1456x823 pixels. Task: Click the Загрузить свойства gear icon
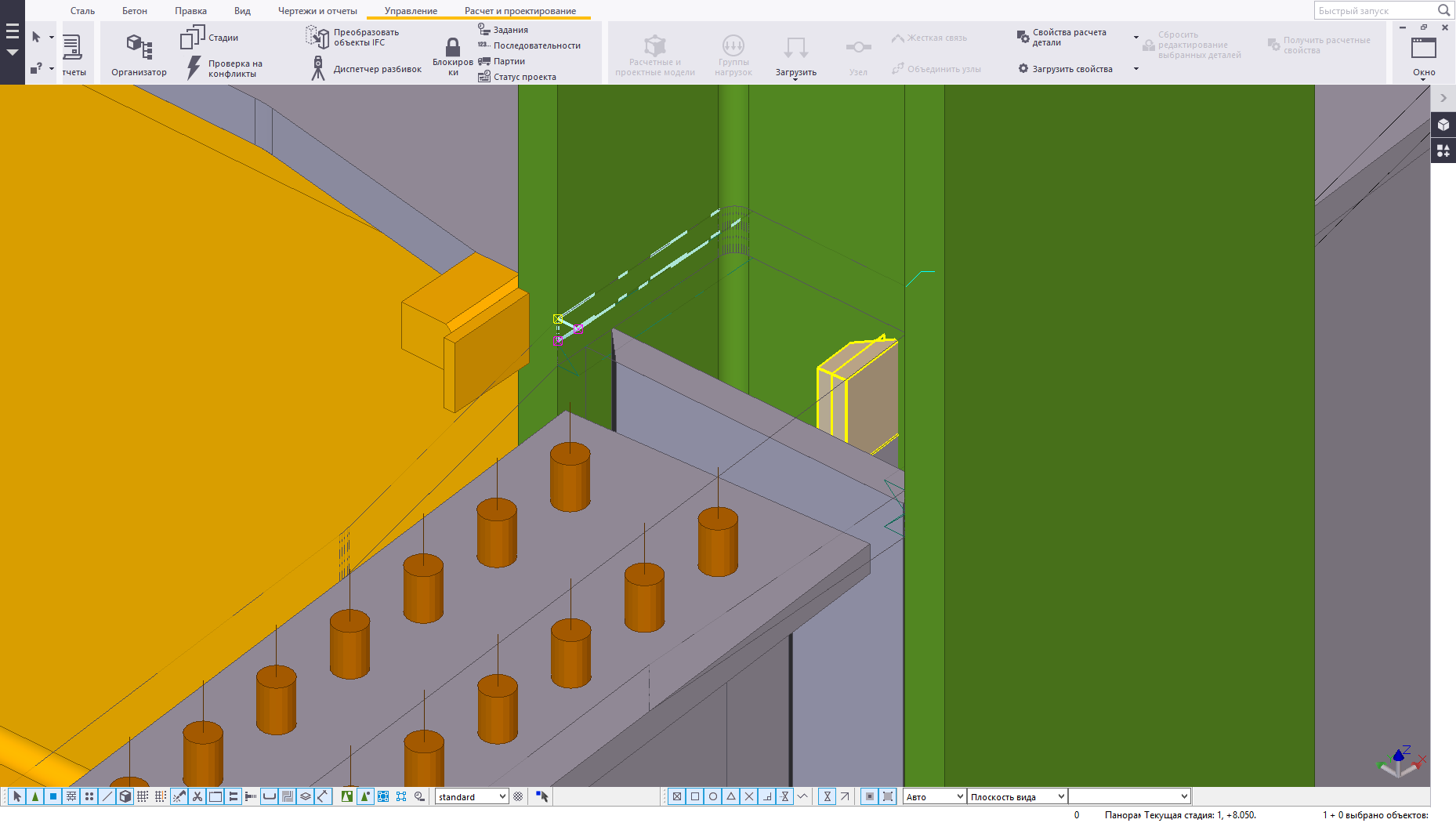click(x=1023, y=69)
